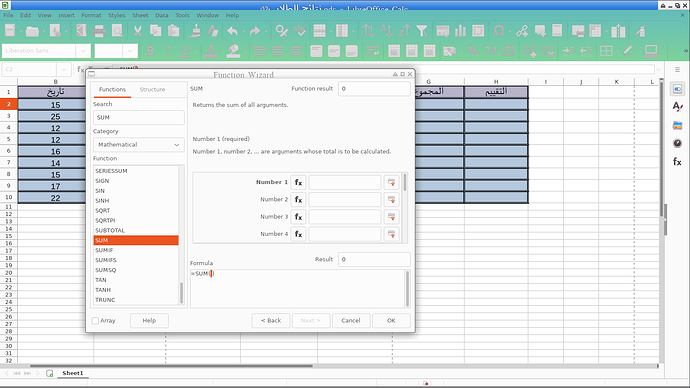Click the Redo arrow icon
Screen dimensions: 690x388
click(x=255, y=31)
